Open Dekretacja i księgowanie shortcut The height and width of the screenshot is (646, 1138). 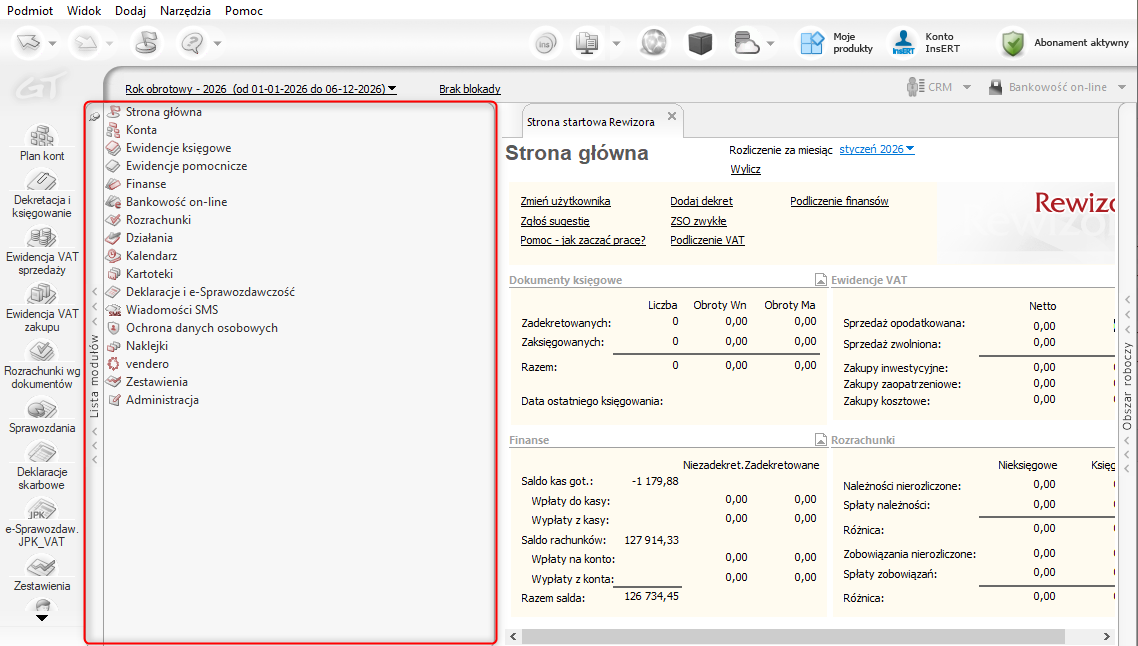pyautogui.click(x=42, y=195)
